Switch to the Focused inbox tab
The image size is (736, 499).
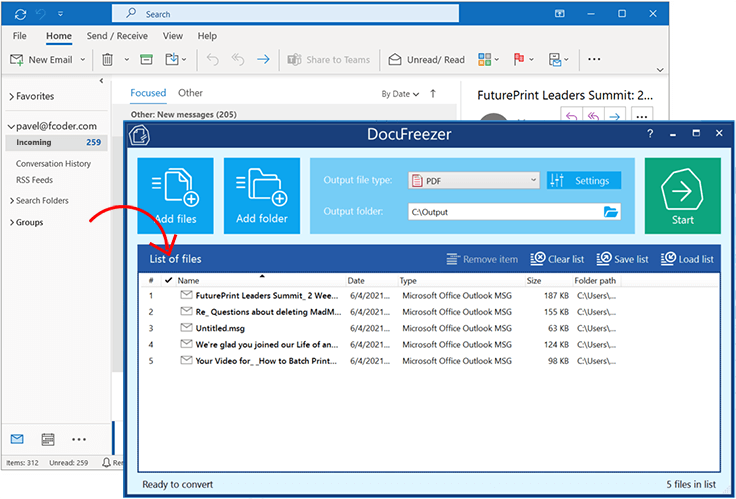click(148, 93)
